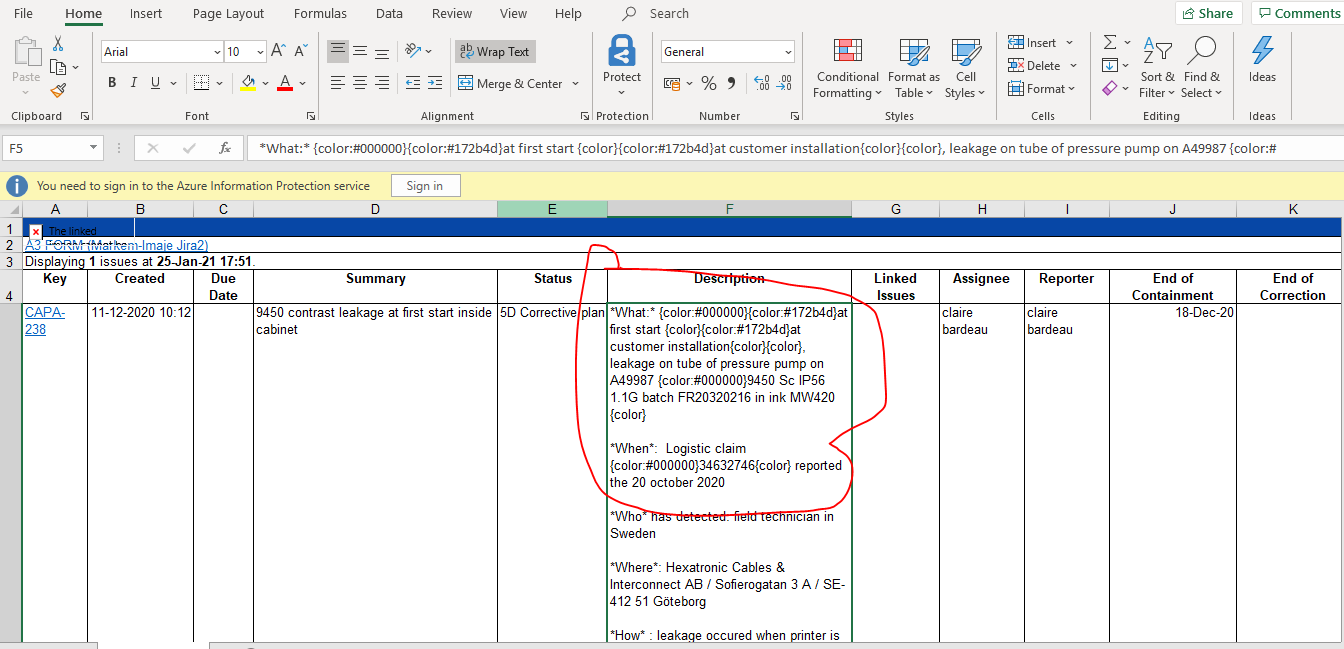Increase font size with the larger A
Screen dimensions: 1344x649
click(x=278, y=51)
